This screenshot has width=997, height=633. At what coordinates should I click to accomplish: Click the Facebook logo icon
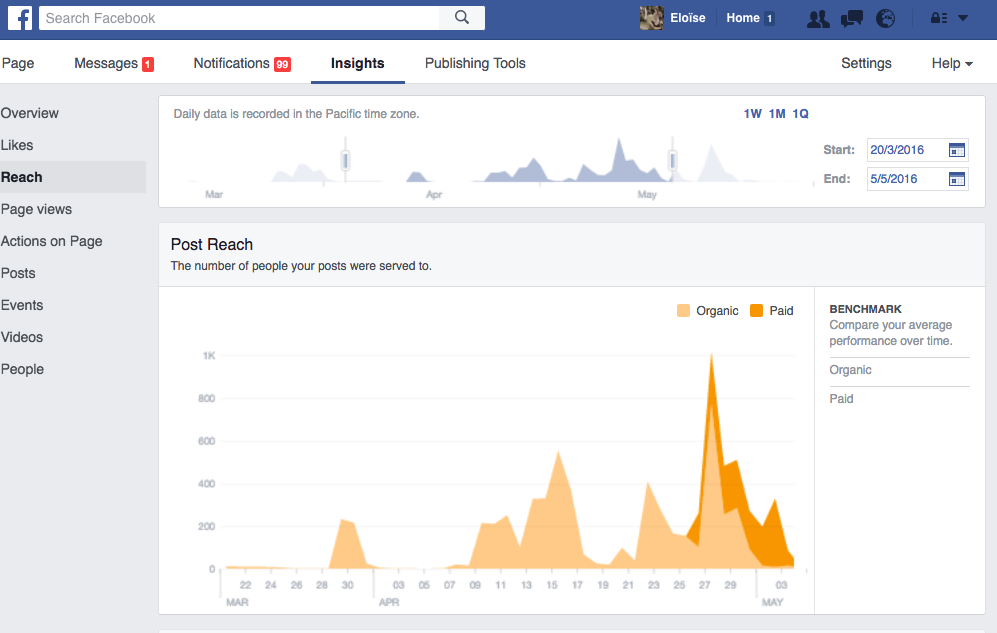[x=19, y=18]
